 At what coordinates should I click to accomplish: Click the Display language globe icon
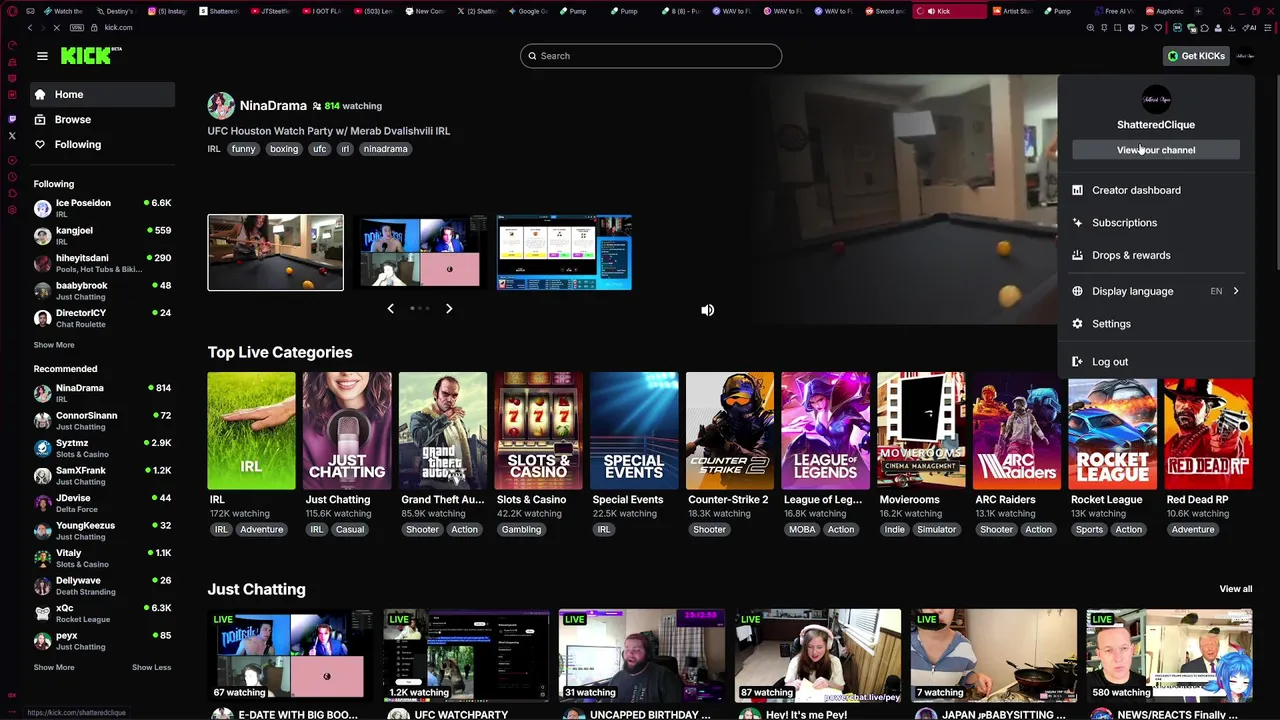click(1077, 291)
